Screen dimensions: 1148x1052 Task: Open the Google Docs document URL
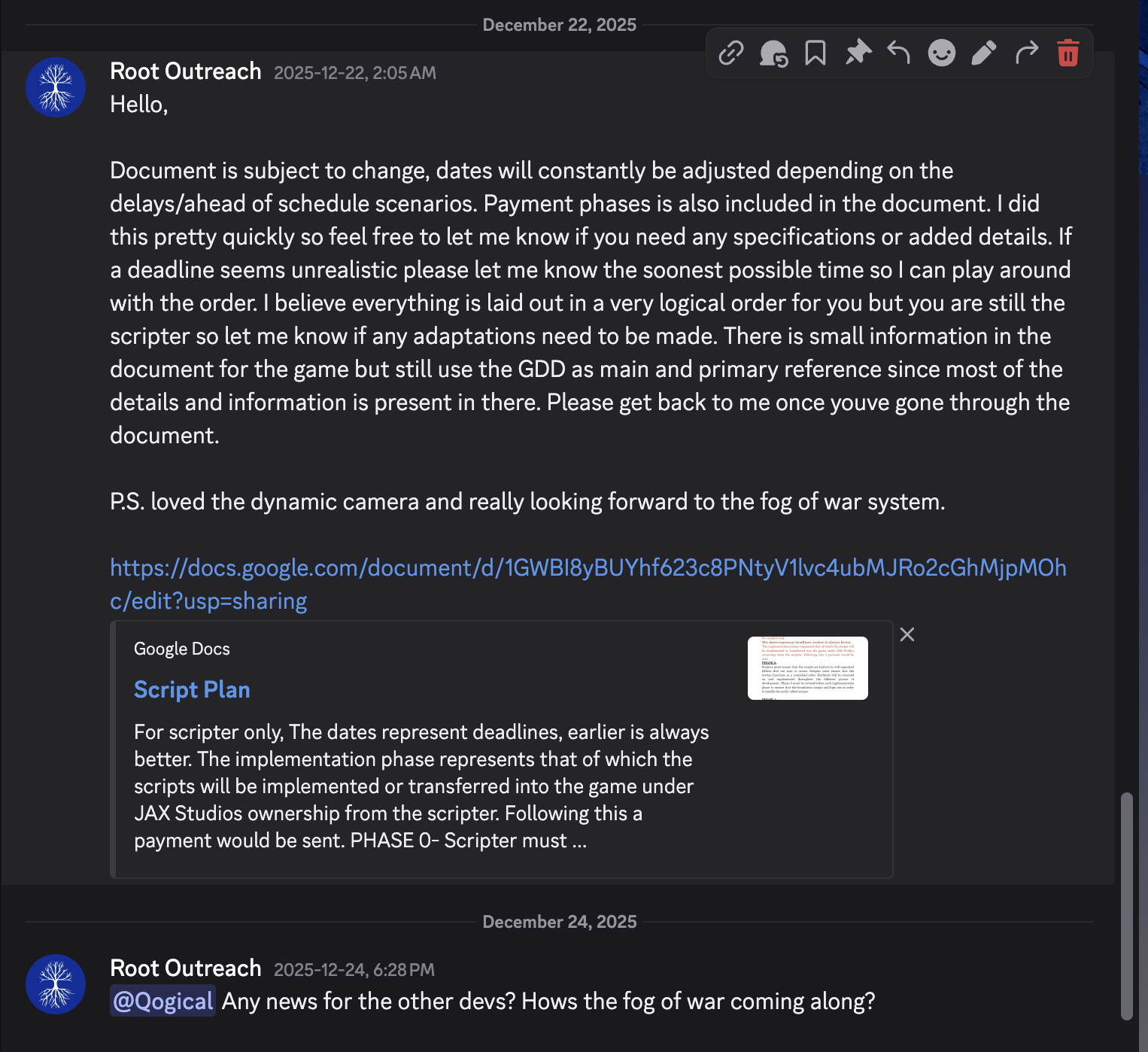point(587,569)
